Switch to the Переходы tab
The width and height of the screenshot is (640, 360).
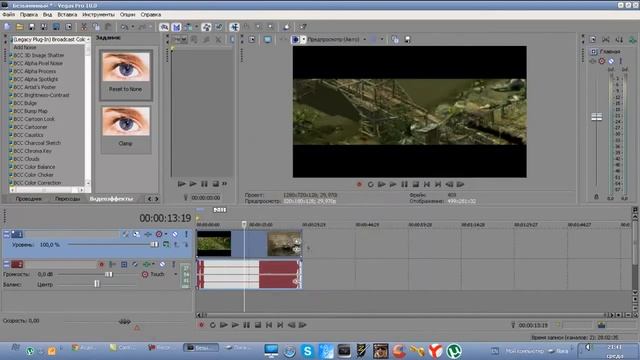[x=67, y=199]
